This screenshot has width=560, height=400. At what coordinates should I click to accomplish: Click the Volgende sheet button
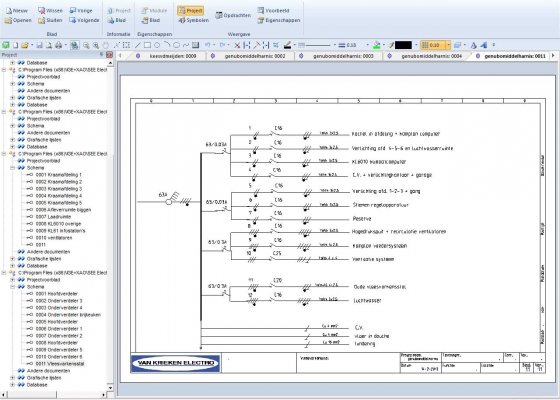(84, 20)
